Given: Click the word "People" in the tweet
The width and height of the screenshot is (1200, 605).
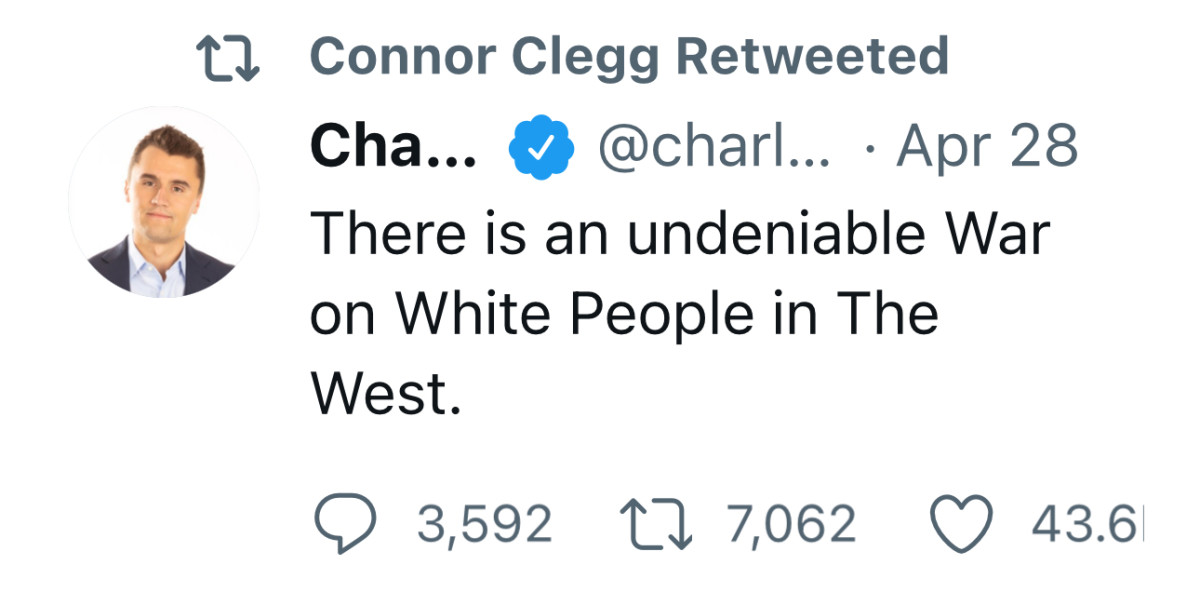Looking at the screenshot, I should 659,314.
